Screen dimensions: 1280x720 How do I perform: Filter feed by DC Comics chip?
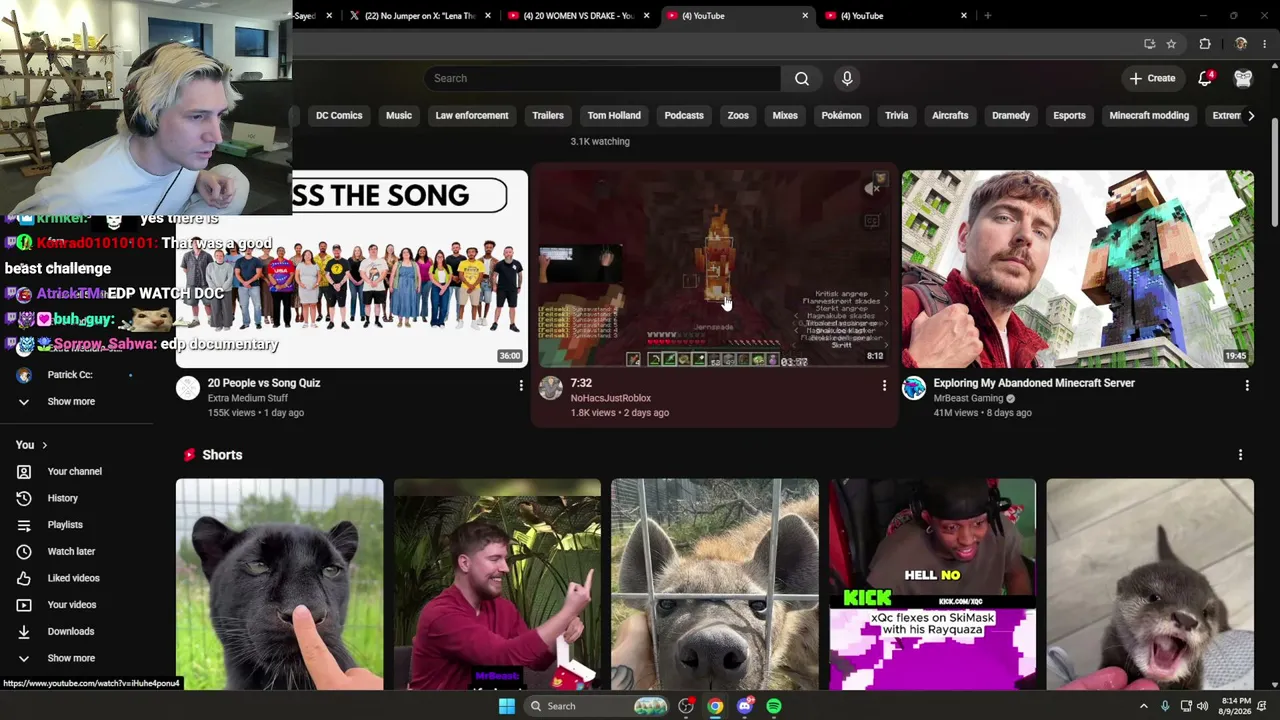click(x=339, y=115)
